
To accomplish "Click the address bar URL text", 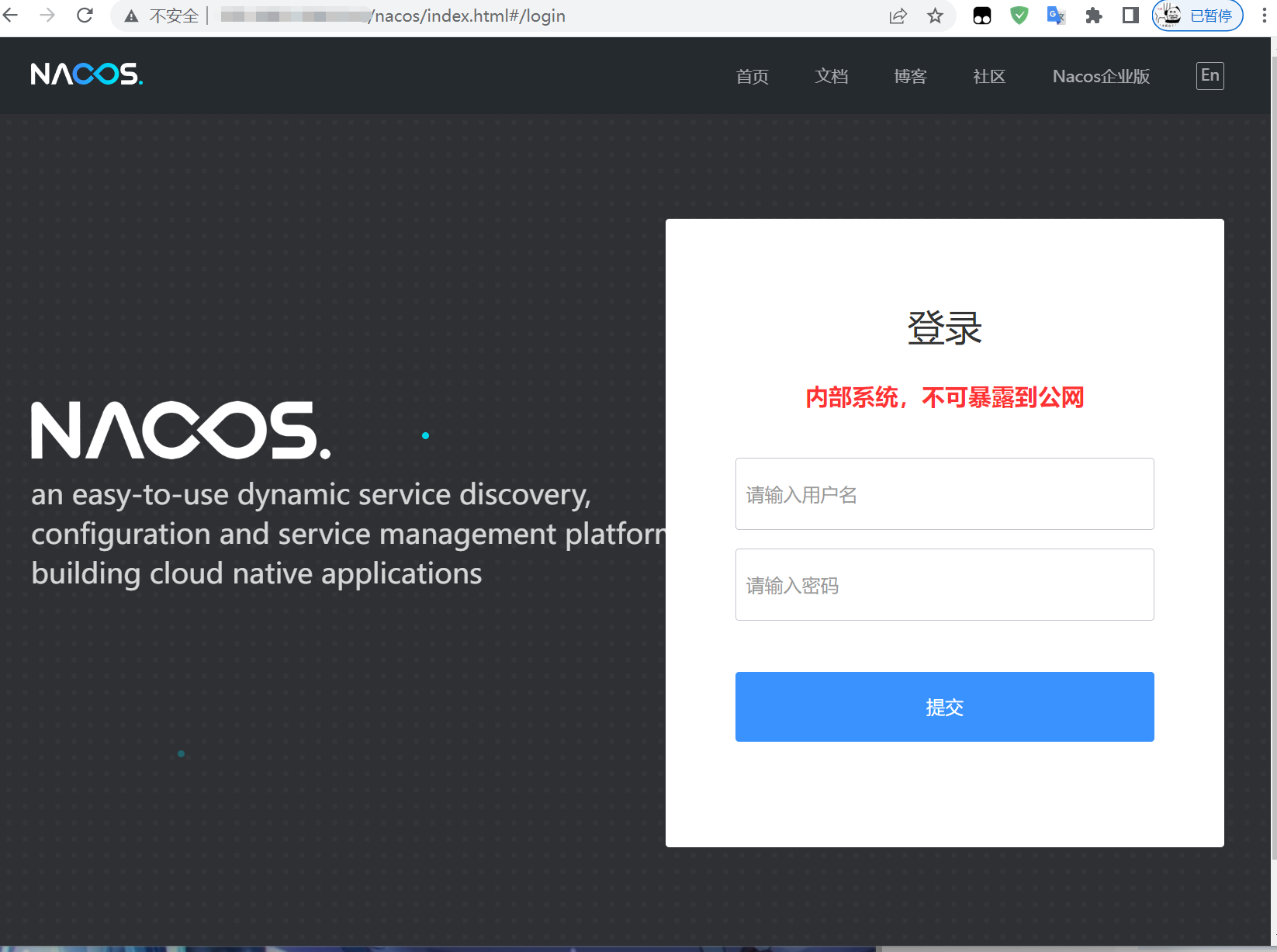I will click(392, 16).
